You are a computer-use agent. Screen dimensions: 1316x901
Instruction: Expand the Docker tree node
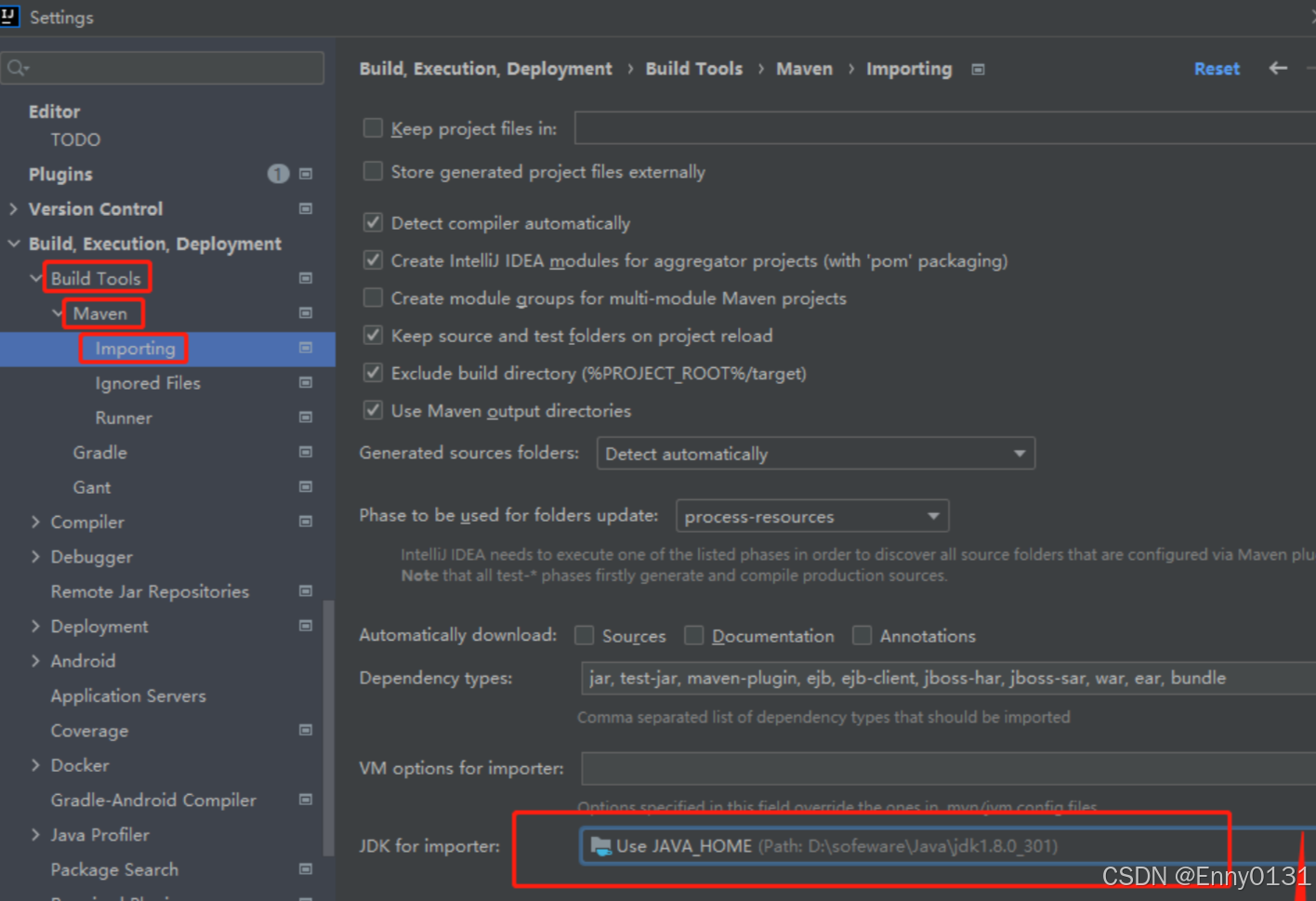tap(35, 764)
